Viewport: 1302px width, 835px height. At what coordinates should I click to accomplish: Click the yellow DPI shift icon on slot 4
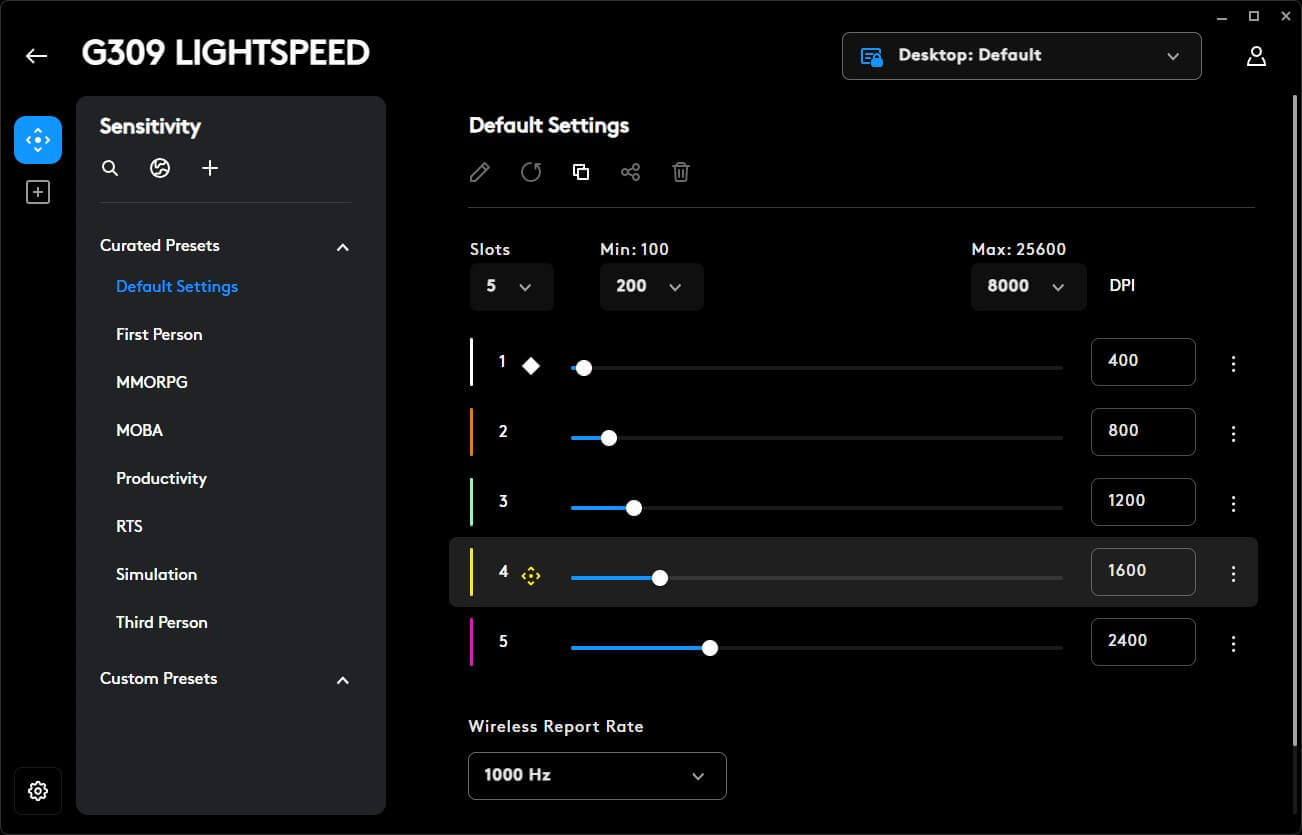pyautogui.click(x=531, y=575)
